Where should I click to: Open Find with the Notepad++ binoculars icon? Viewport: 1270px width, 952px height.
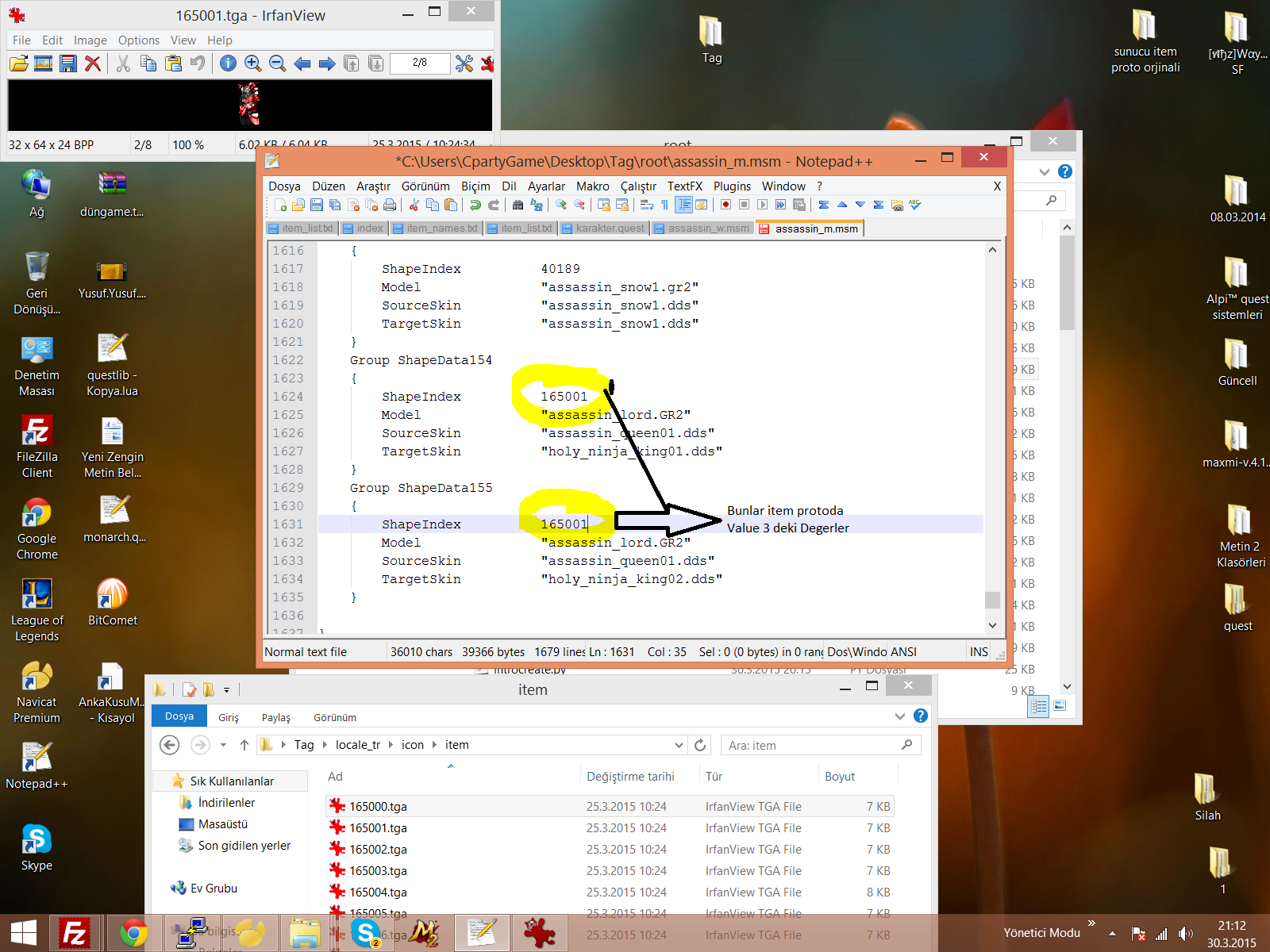518,205
